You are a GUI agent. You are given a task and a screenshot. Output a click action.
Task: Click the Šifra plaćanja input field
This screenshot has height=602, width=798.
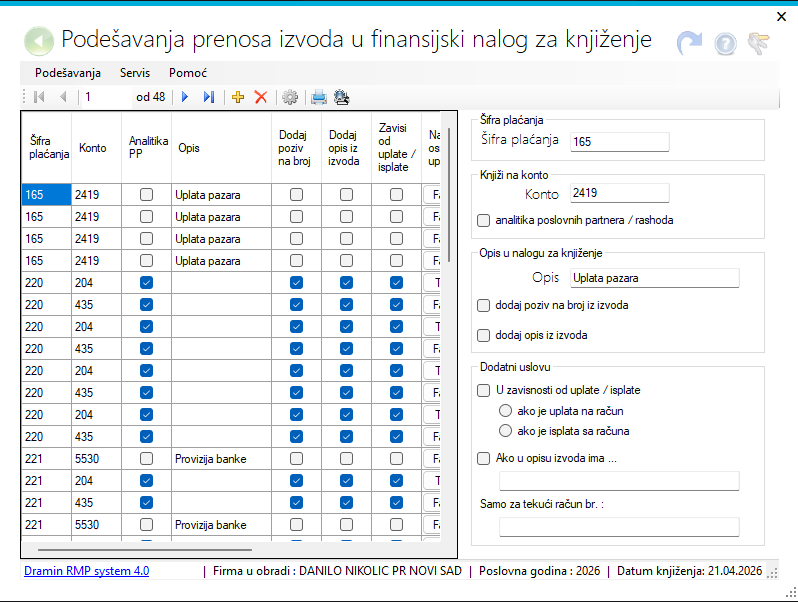pyautogui.click(x=619, y=141)
